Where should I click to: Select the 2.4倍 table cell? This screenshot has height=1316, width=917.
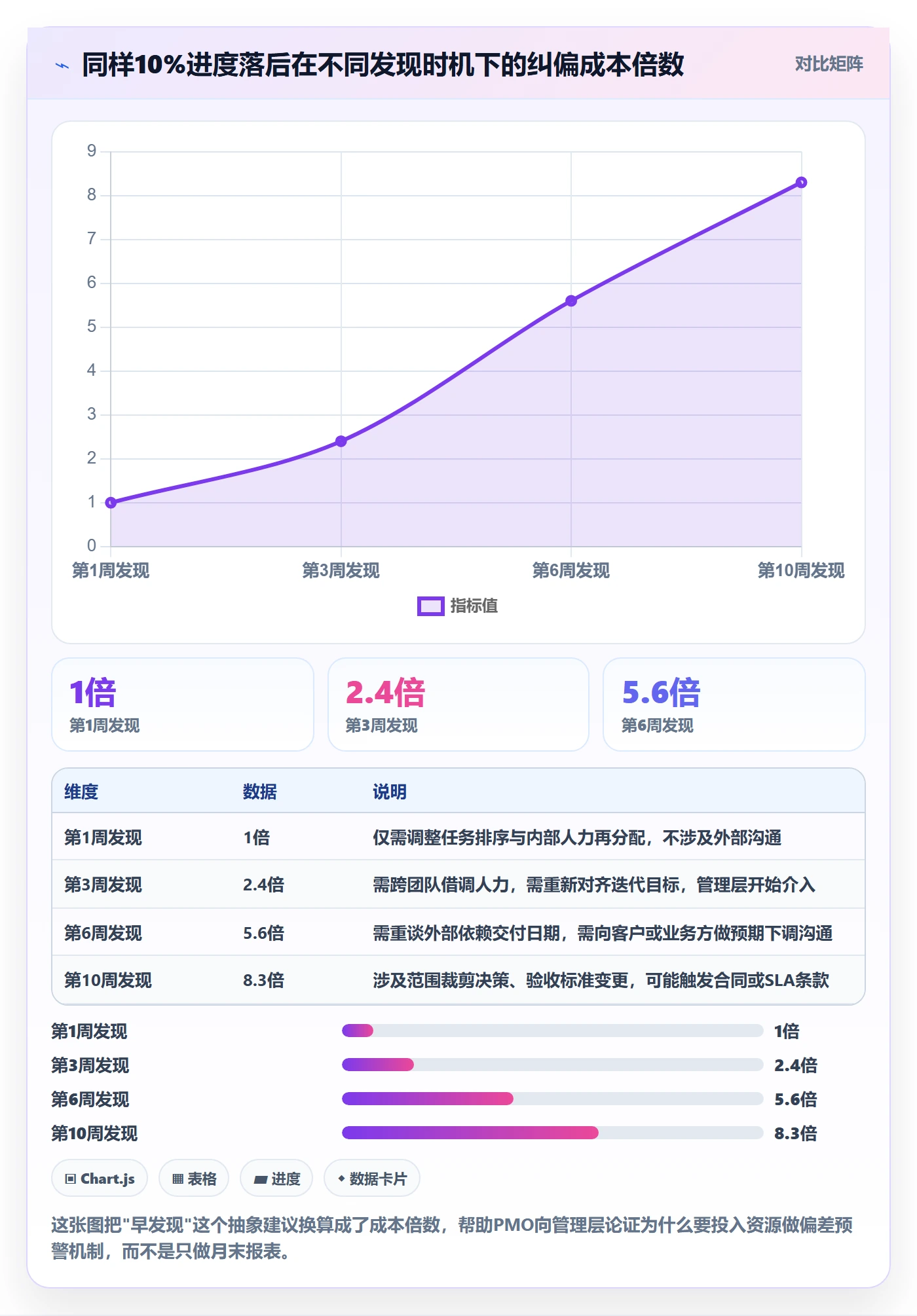click(x=264, y=885)
